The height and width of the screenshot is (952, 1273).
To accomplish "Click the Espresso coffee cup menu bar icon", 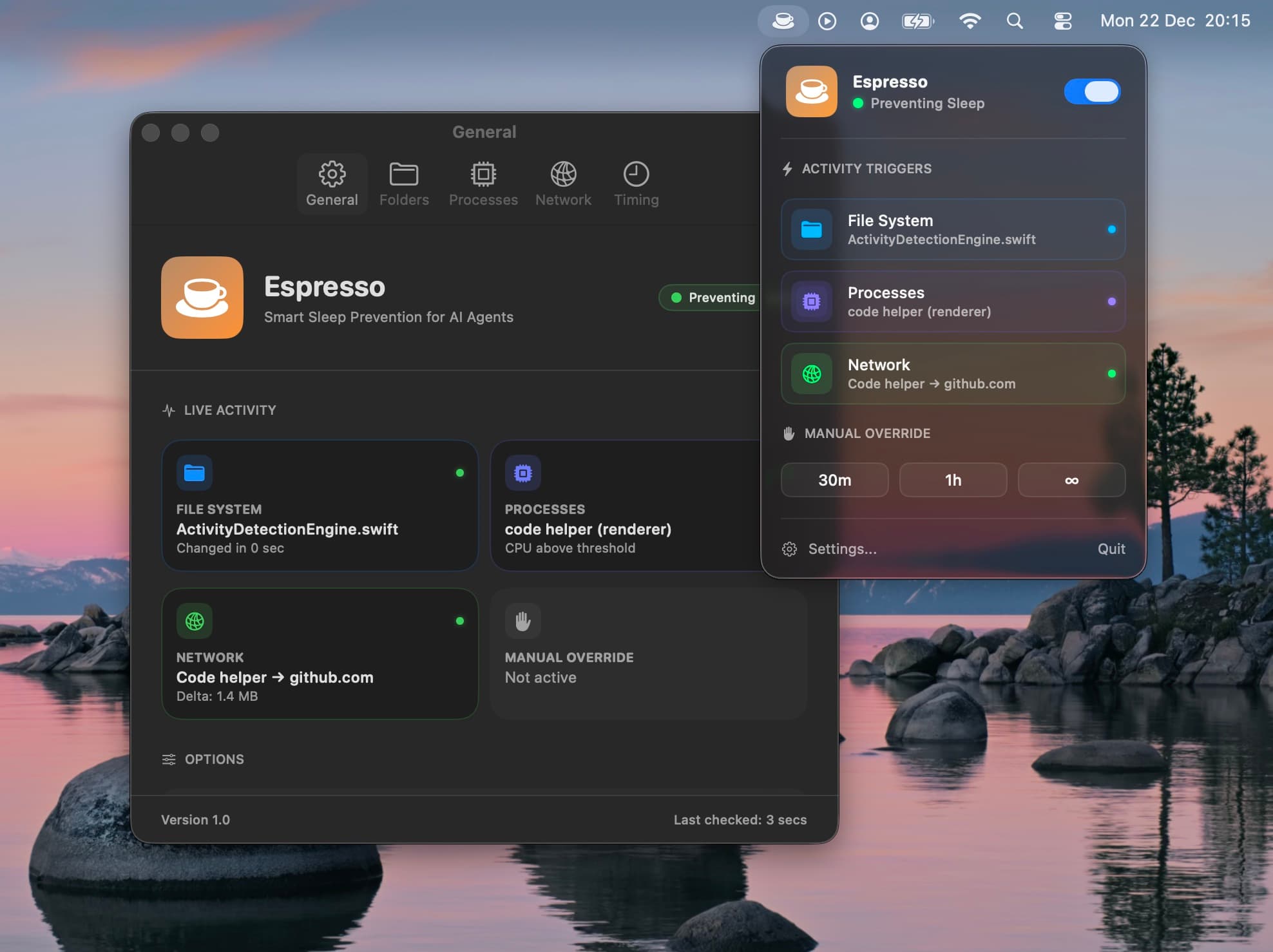I will pos(783,21).
